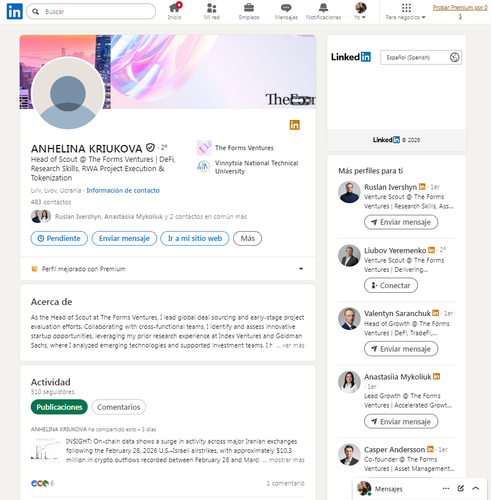
Task: Send message to Ruslan Ivershyn
Action: click(401, 222)
